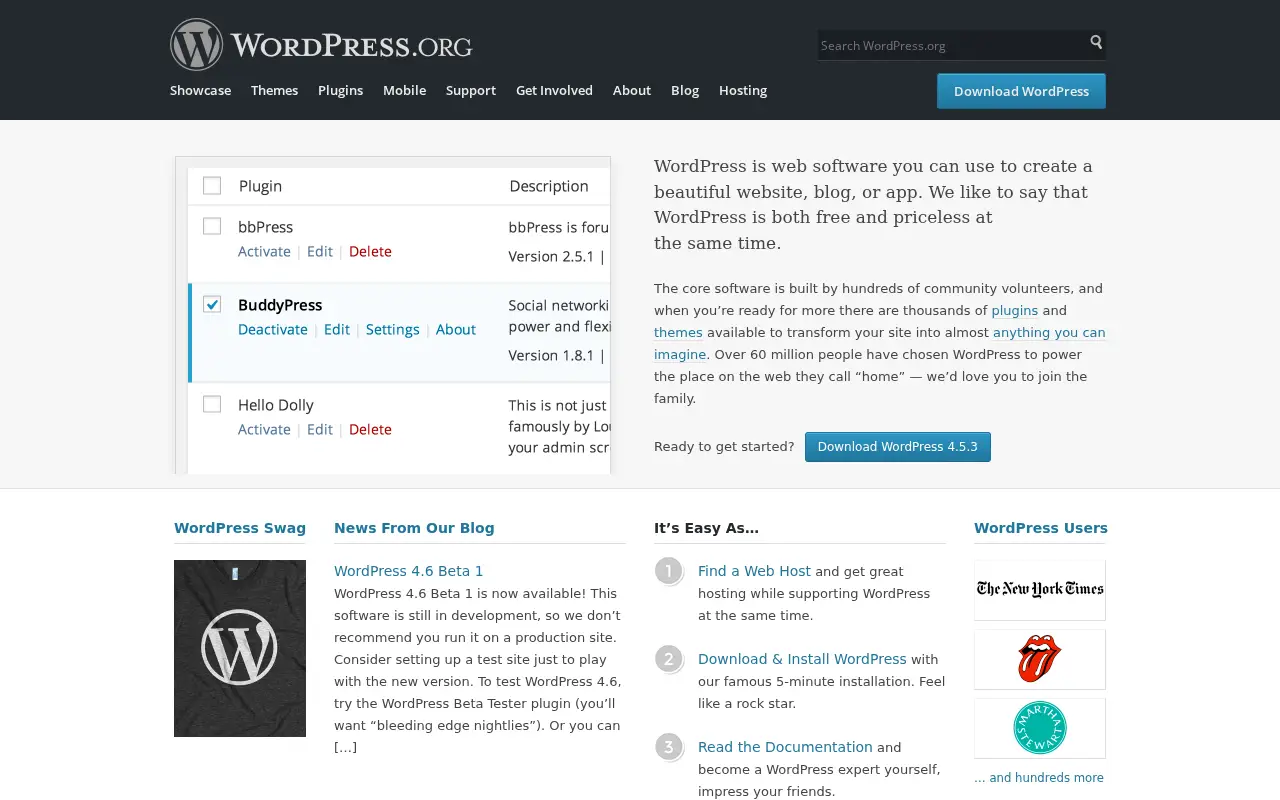
Task: Open the Support menu item
Action: tap(471, 90)
